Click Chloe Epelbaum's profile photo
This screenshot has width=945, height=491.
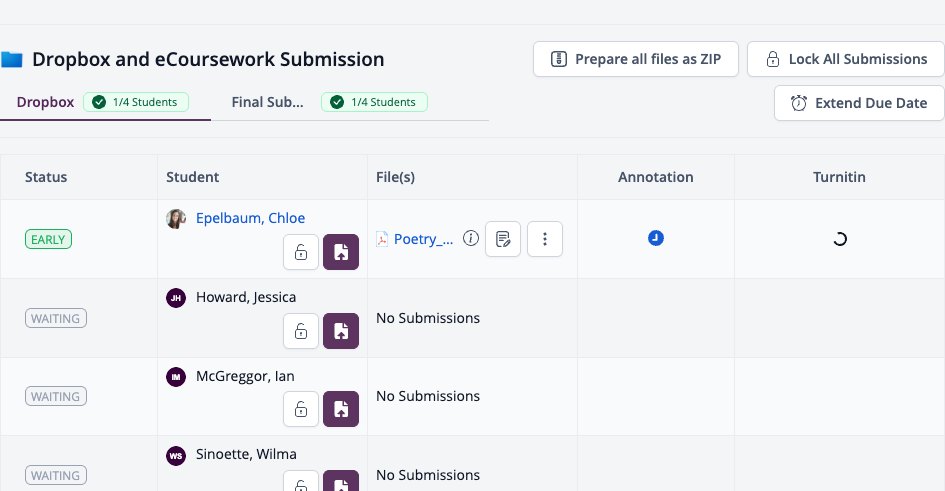176,219
